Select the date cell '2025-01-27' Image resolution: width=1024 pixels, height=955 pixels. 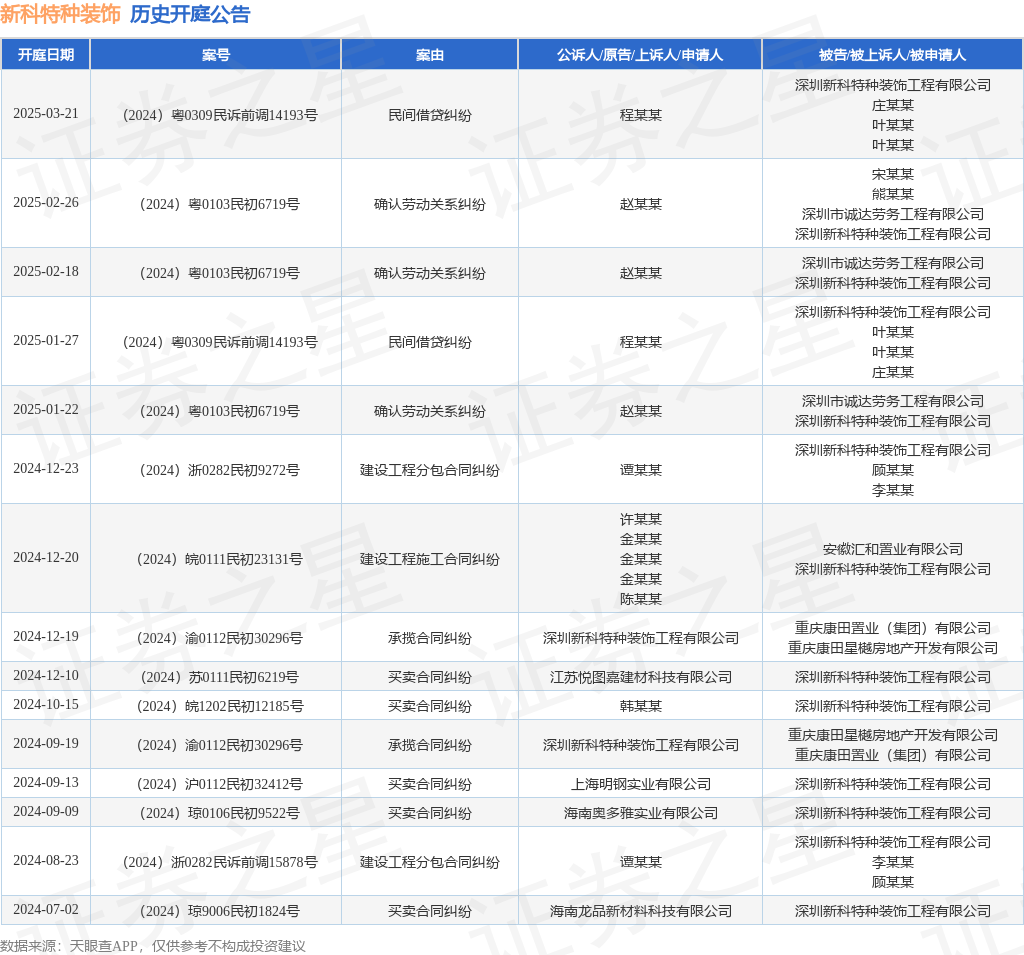46,340
